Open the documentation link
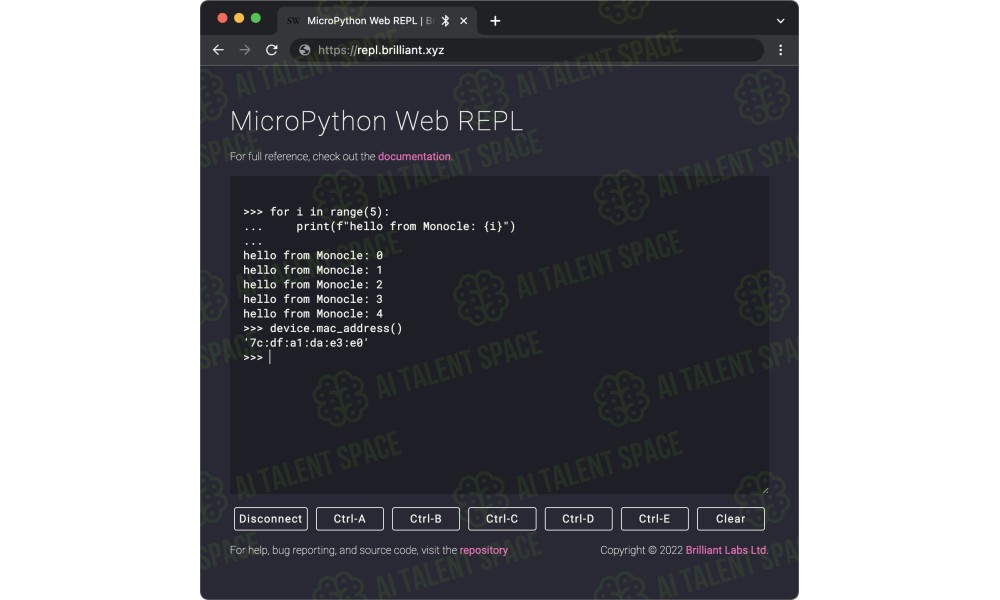The width and height of the screenshot is (1000, 600). point(414,156)
